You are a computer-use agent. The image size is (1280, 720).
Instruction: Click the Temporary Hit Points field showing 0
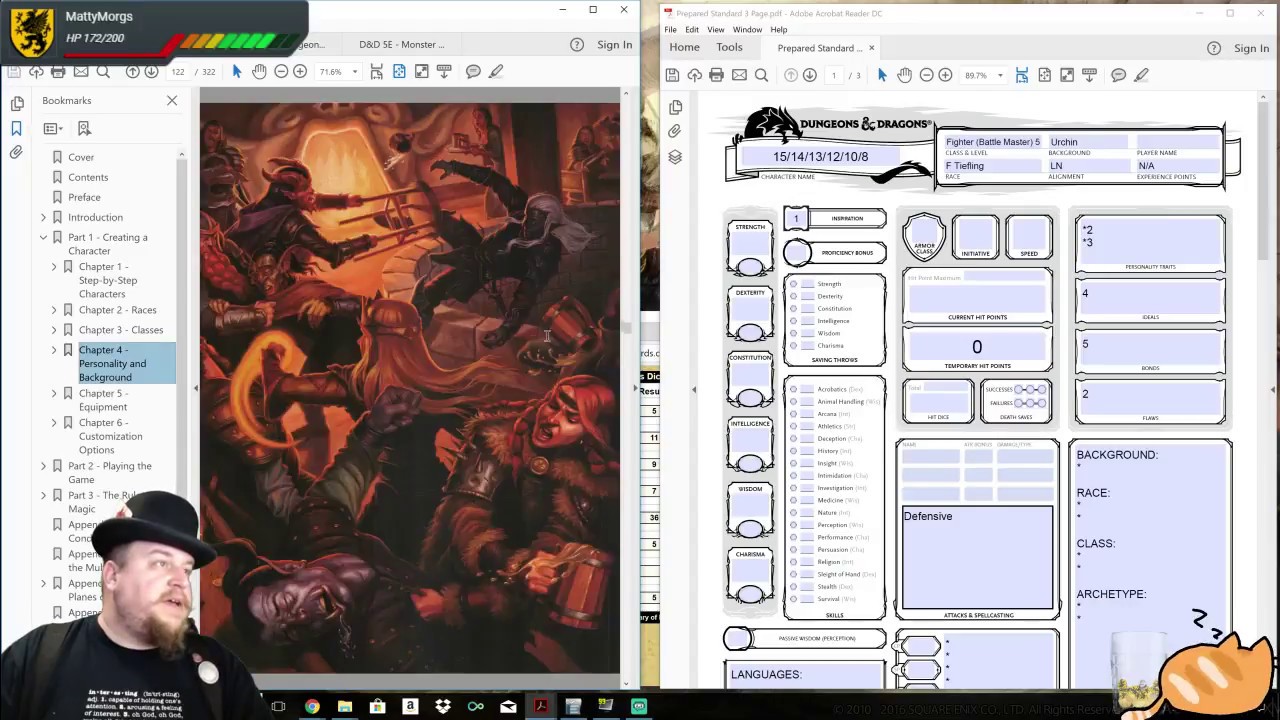(977, 347)
